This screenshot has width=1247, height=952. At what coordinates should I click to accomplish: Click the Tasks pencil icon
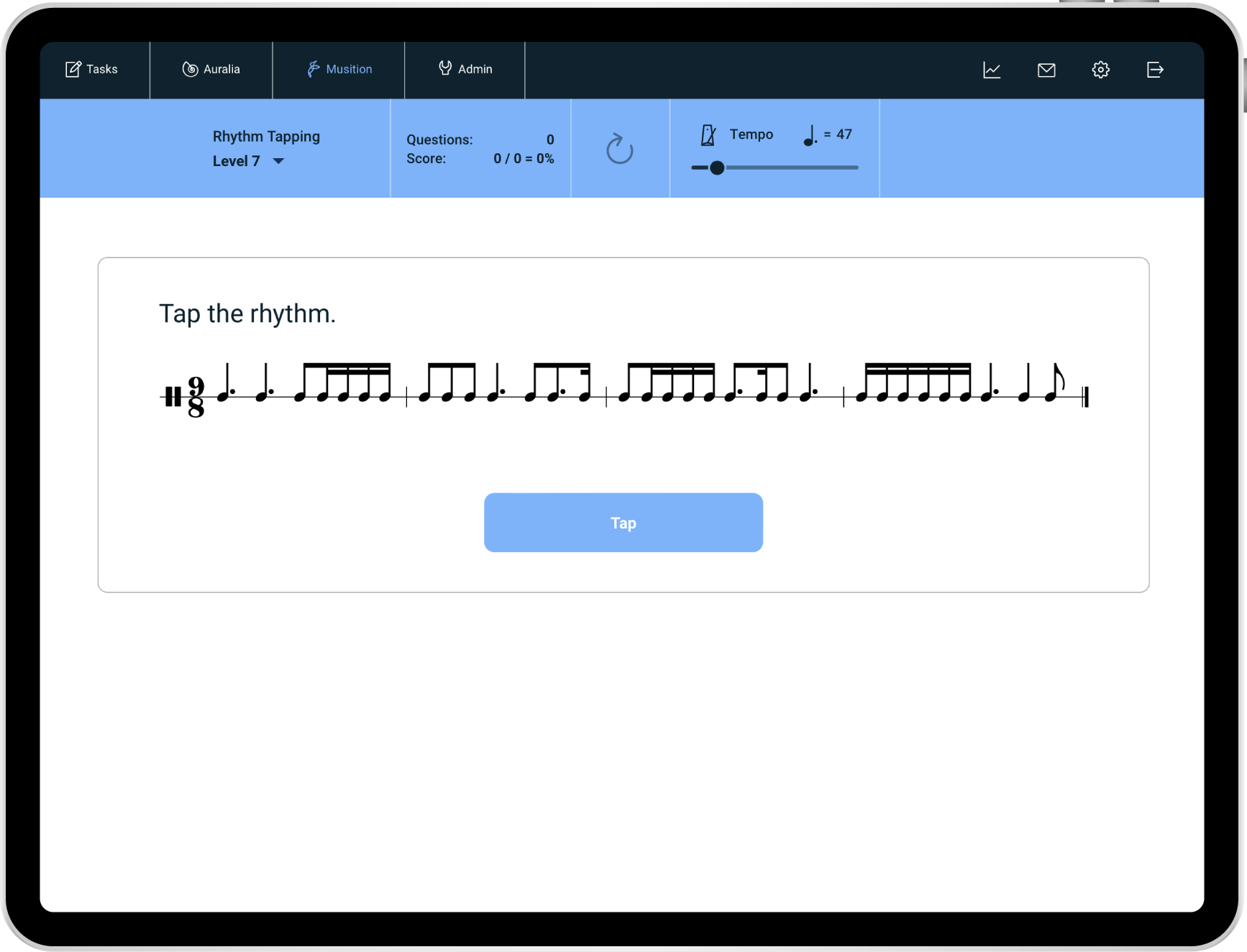pyautogui.click(x=73, y=69)
